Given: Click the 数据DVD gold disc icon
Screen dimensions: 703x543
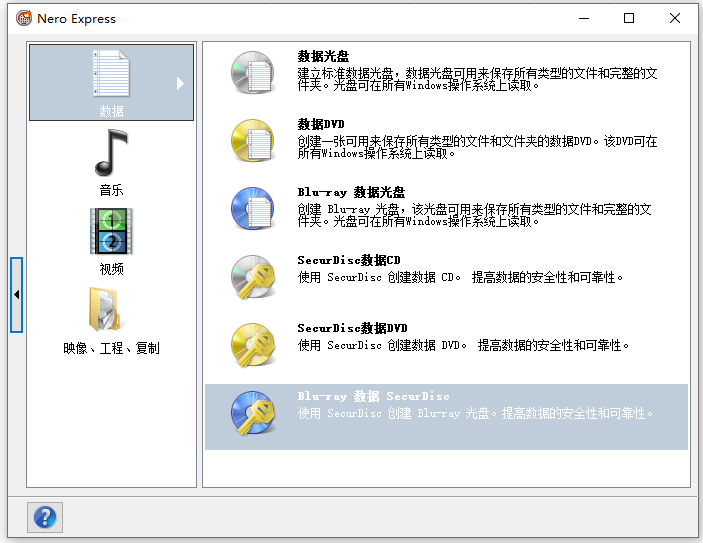Looking at the screenshot, I should (x=253, y=140).
